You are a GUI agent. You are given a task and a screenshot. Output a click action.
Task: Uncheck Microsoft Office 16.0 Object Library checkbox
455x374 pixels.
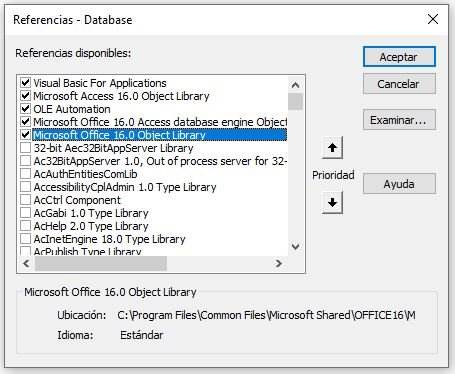coord(25,135)
